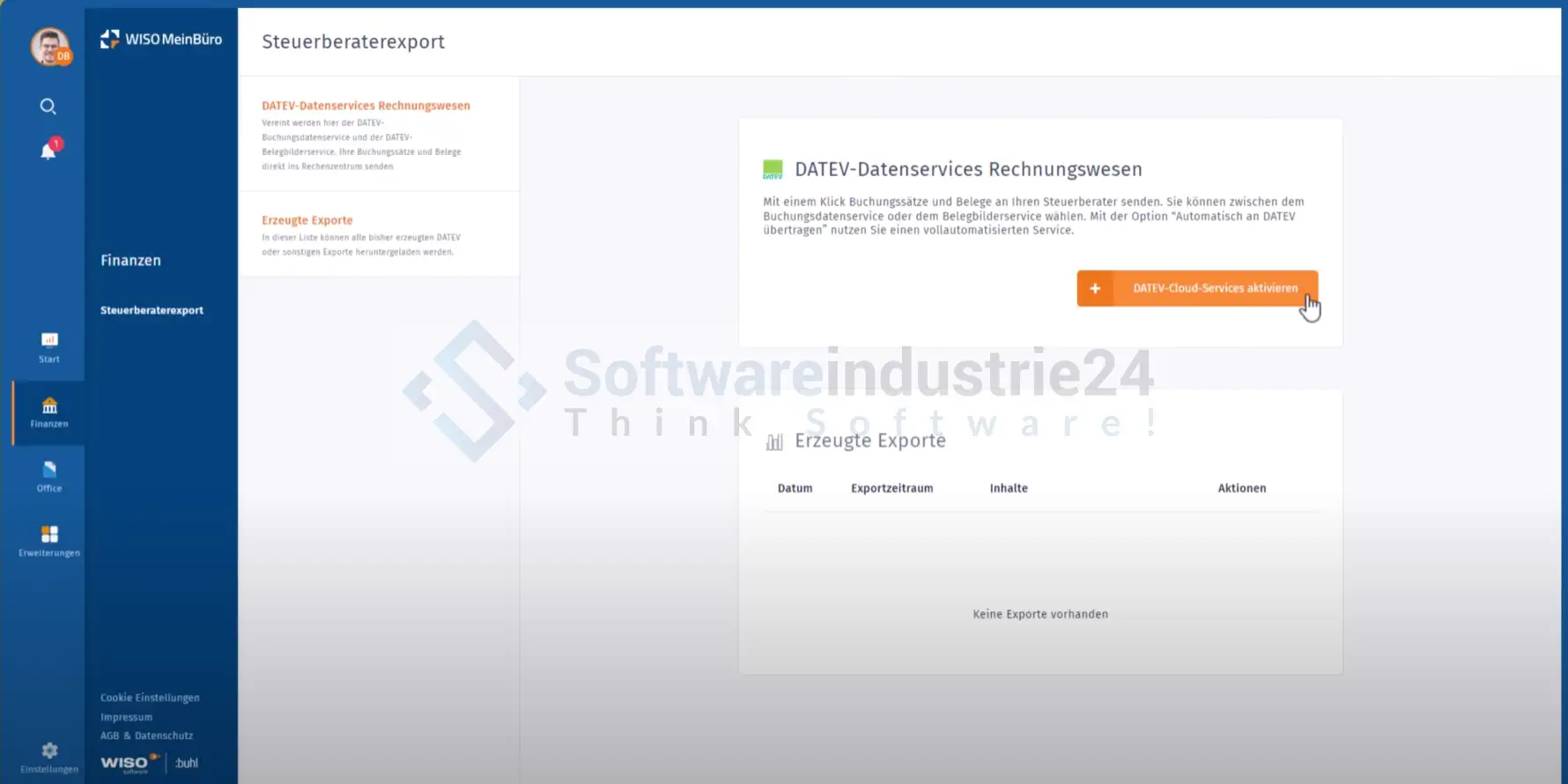Click the Exportzeitraum column header
The width and height of the screenshot is (1568, 784).
891,488
